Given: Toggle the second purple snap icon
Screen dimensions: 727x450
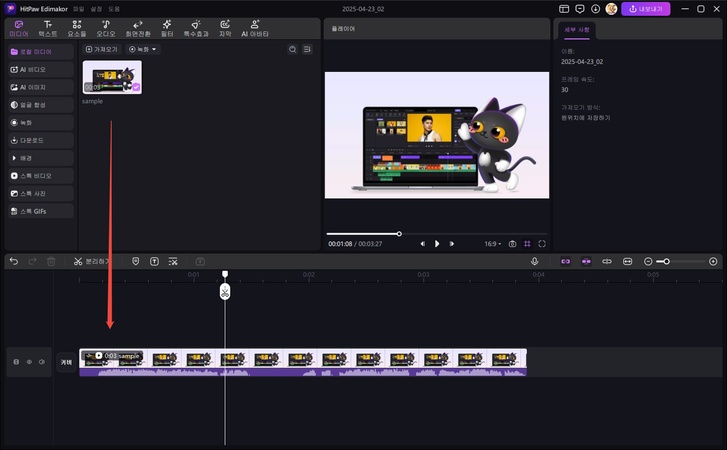Looking at the screenshot, I should click(x=586, y=261).
